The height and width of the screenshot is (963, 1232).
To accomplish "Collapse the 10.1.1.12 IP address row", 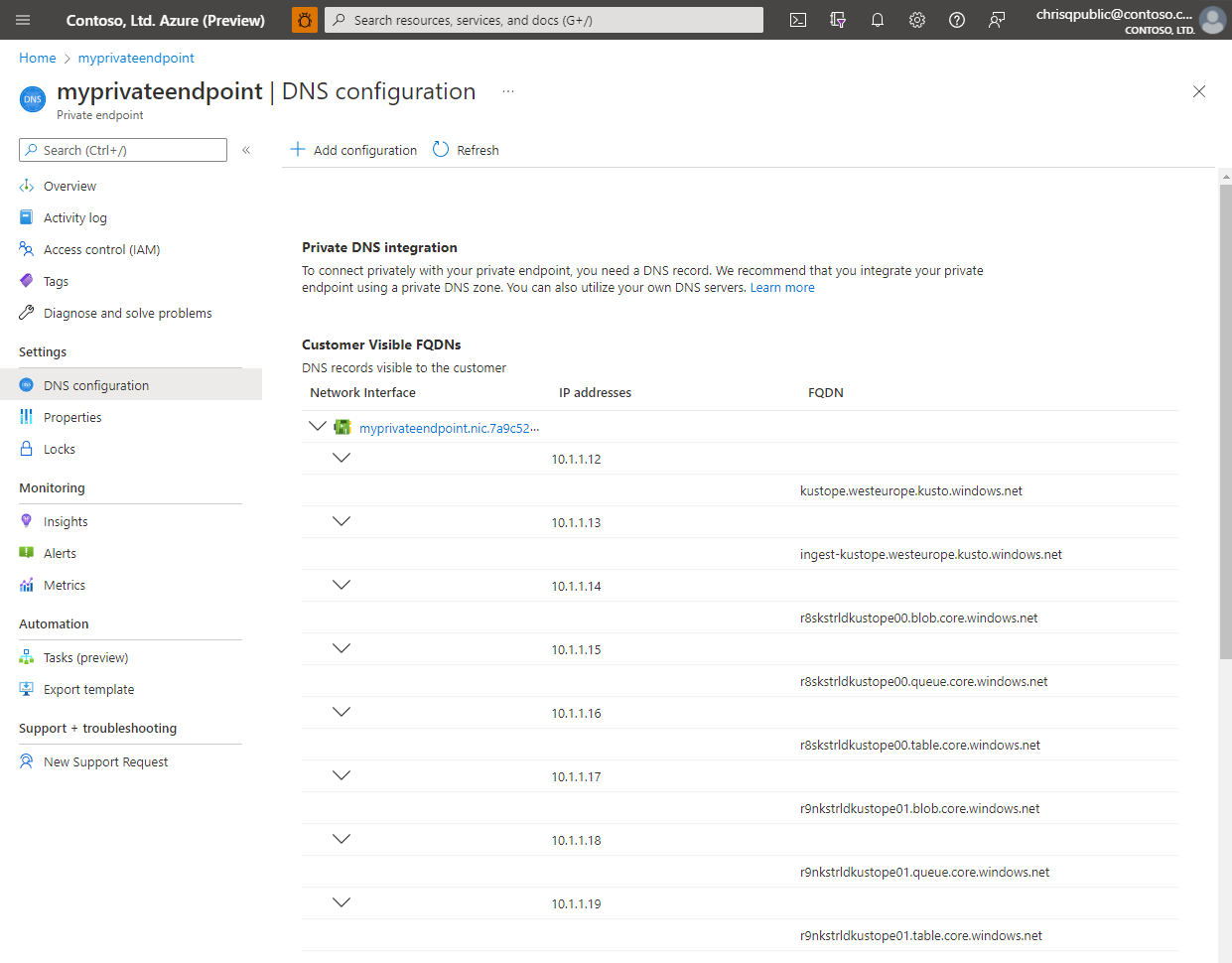I will click(x=342, y=458).
